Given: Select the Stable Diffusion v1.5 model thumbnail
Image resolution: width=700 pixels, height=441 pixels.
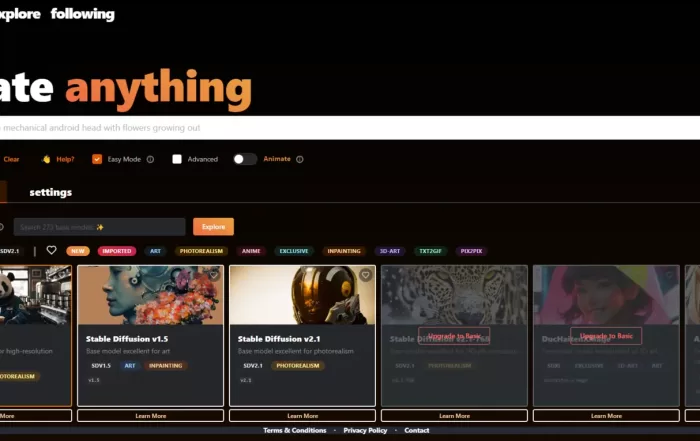Looking at the screenshot, I should point(150,295).
